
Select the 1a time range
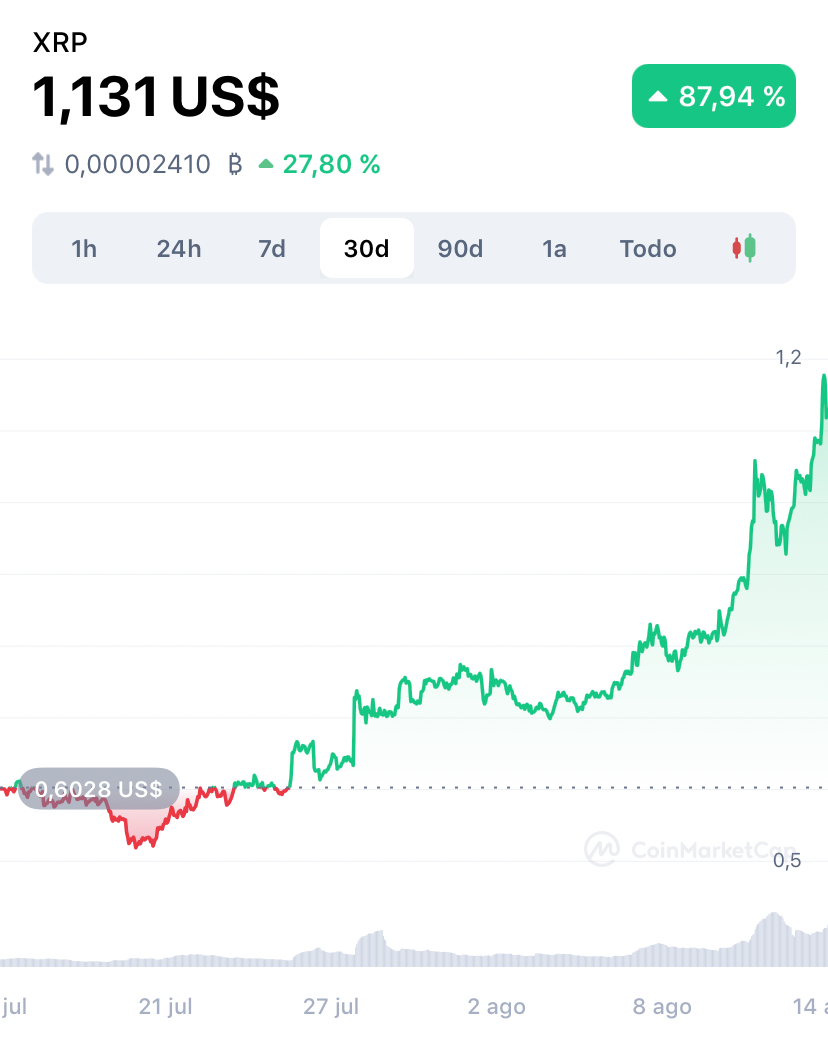(x=554, y=248)
